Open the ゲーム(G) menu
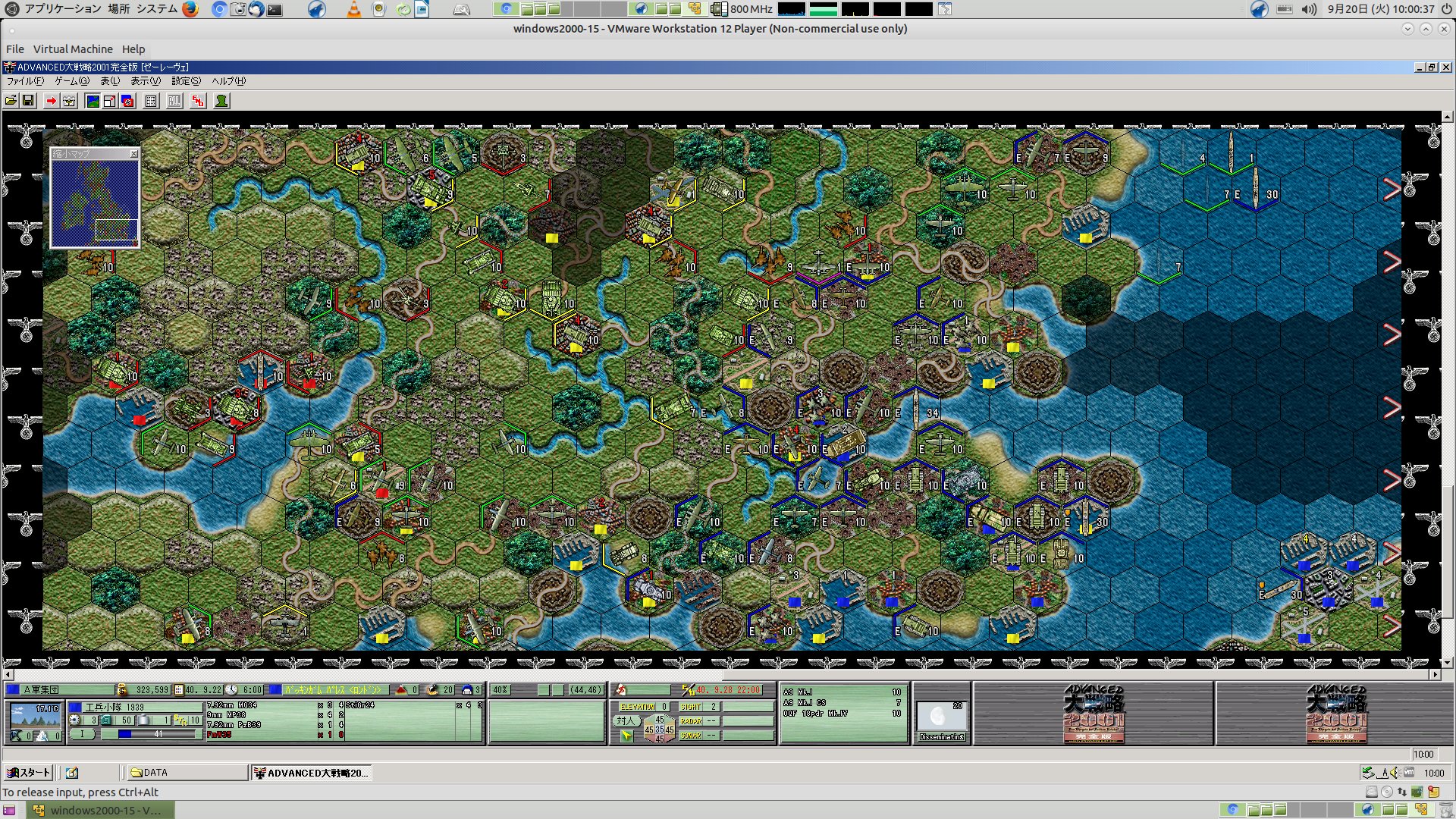This screenshot has height=819, width=1456. point(72,81)
